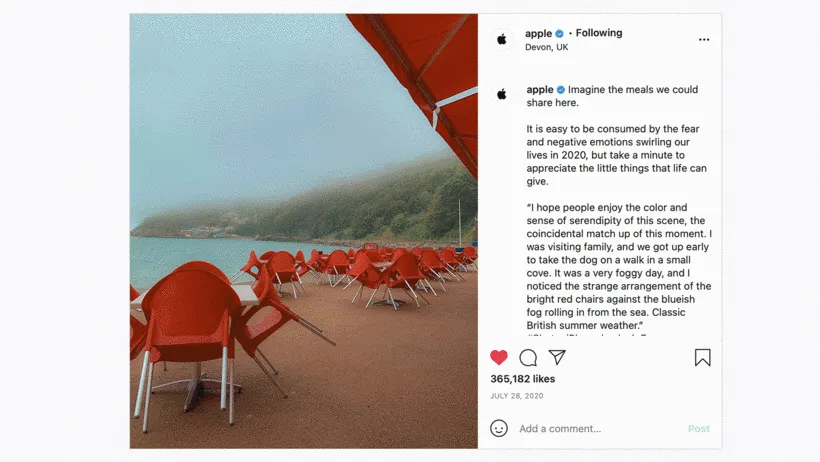
Task: Click the Add a comment field
Action: point(598,429)
